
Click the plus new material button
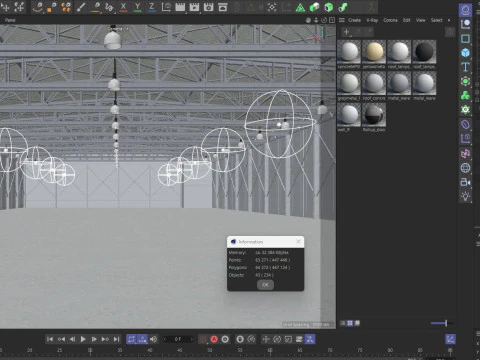click(x=346, y=32)
